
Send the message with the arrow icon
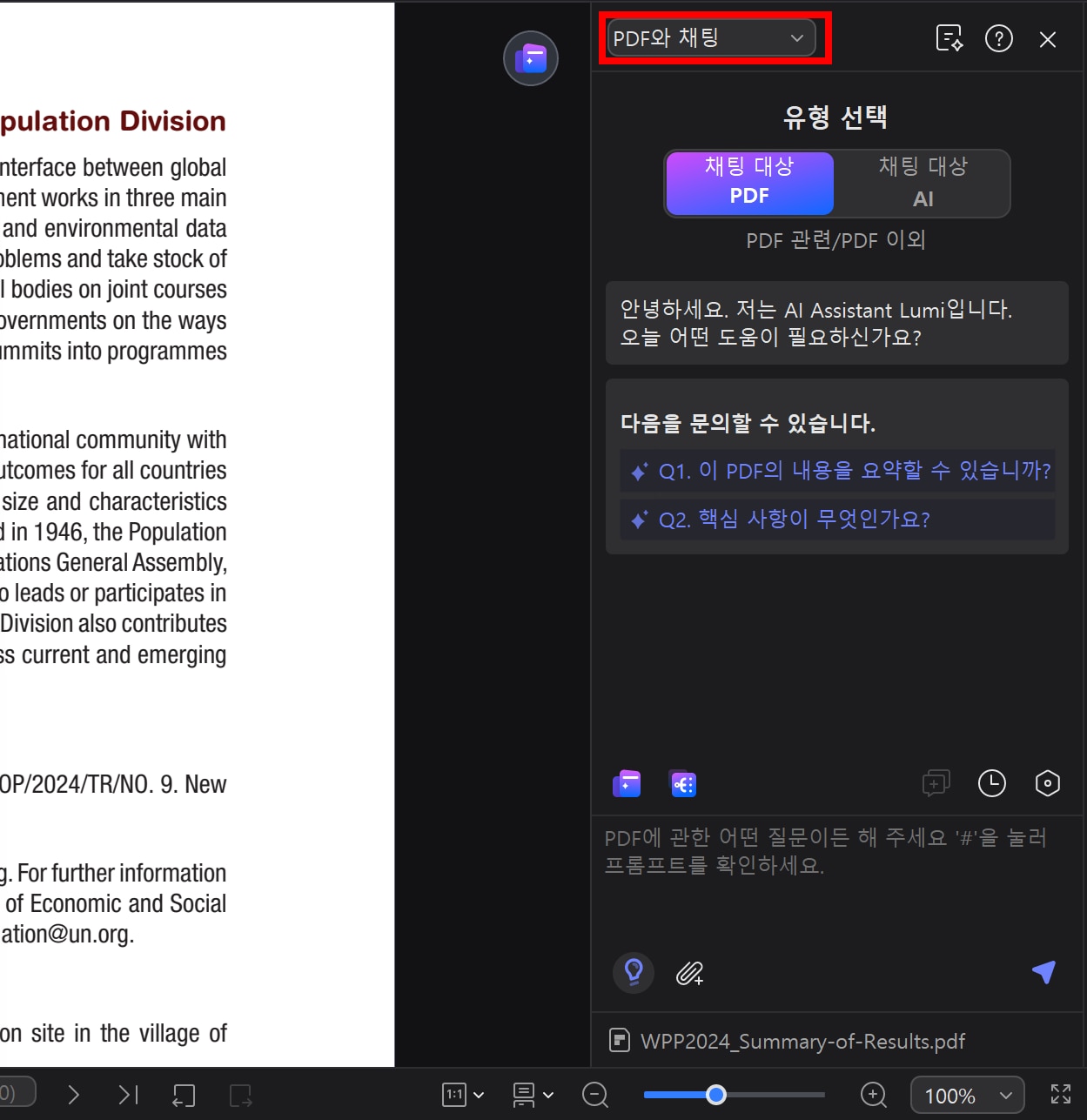point(1043,971)
